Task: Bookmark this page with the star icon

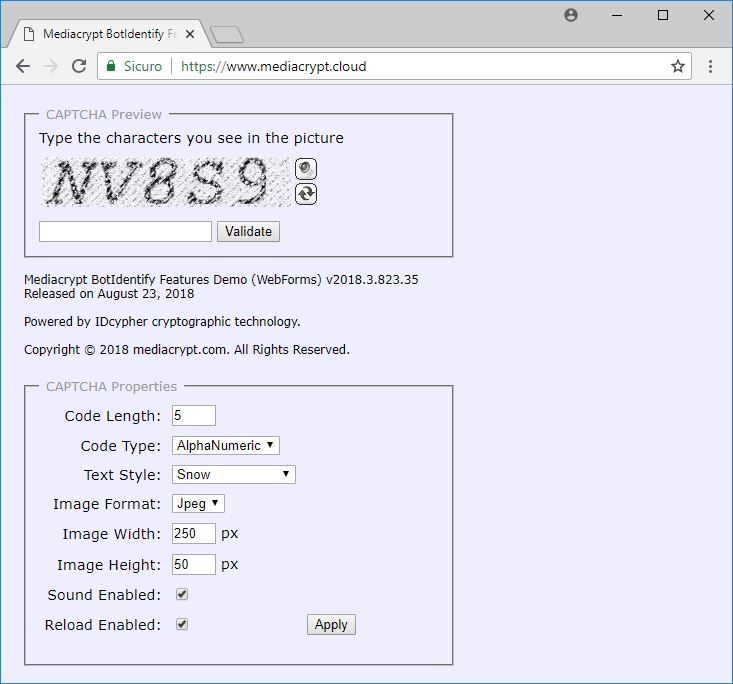Action: pyautogui.click(x=678, y=66)
